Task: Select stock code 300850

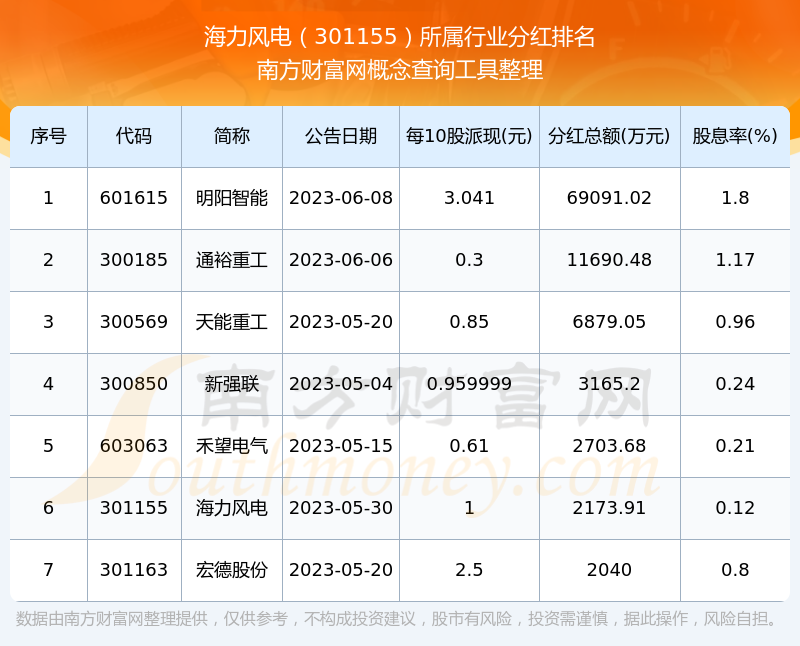Action: point(134,384)
